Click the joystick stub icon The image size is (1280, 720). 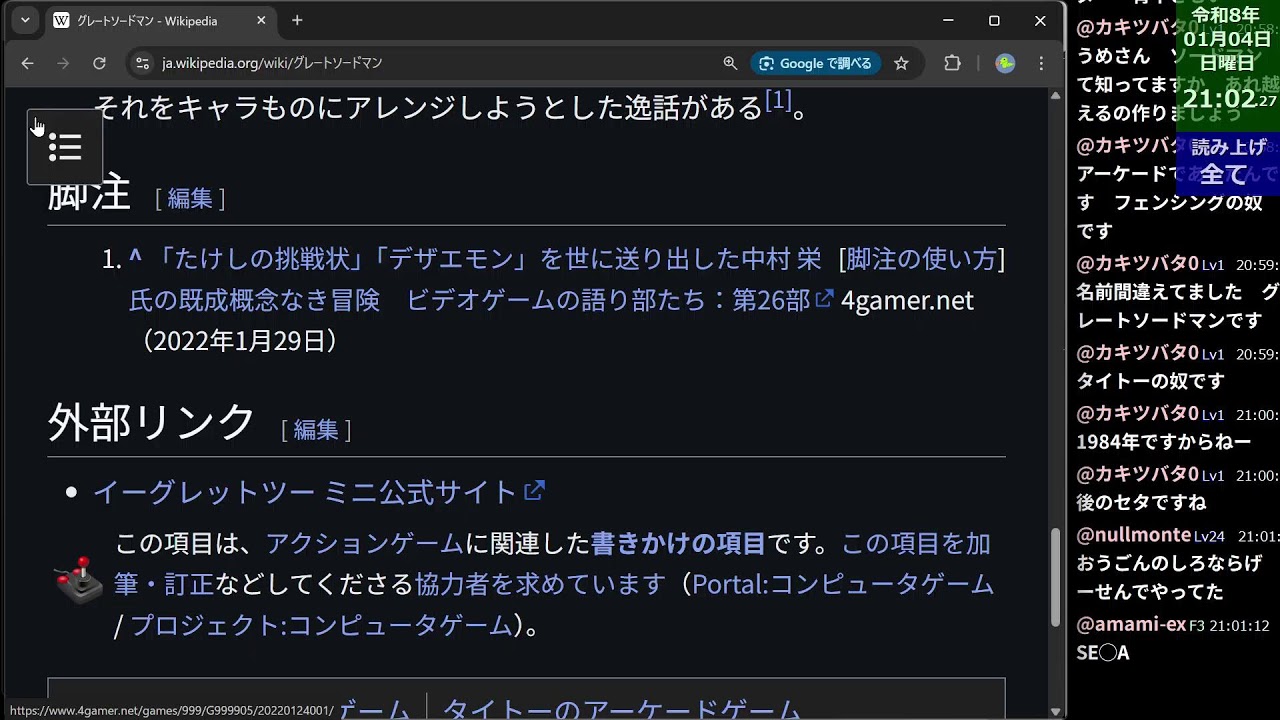point(79,581)
